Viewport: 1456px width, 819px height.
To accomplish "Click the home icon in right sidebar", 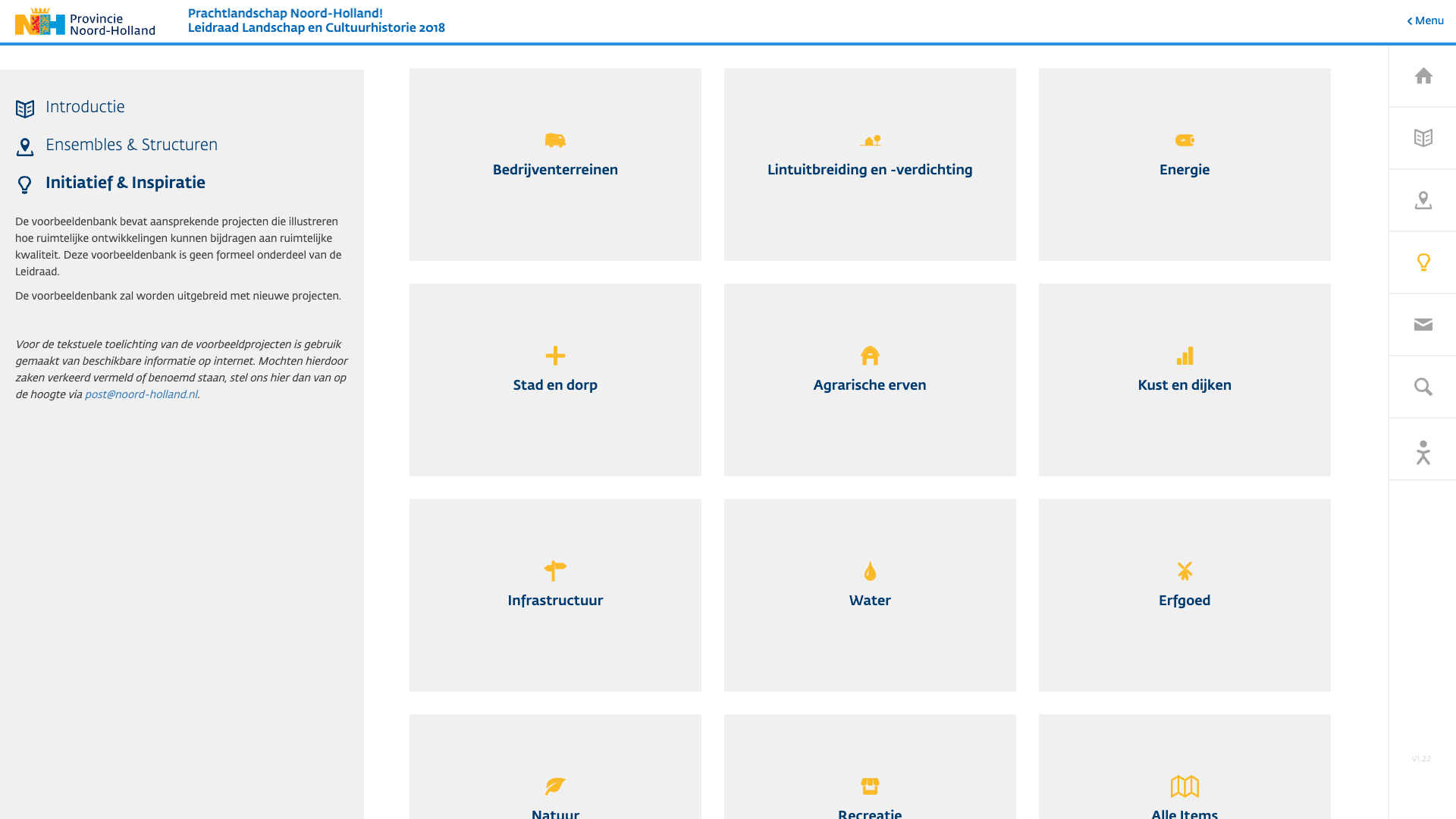I will pos(1423,76).
